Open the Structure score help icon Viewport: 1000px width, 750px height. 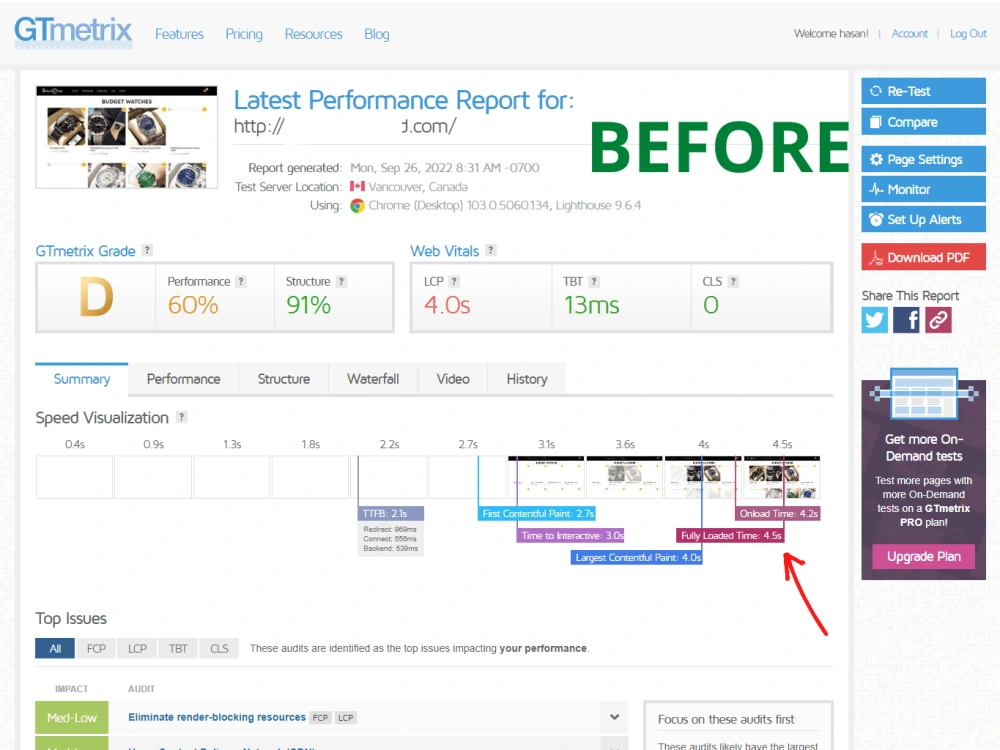pos(341,281)
